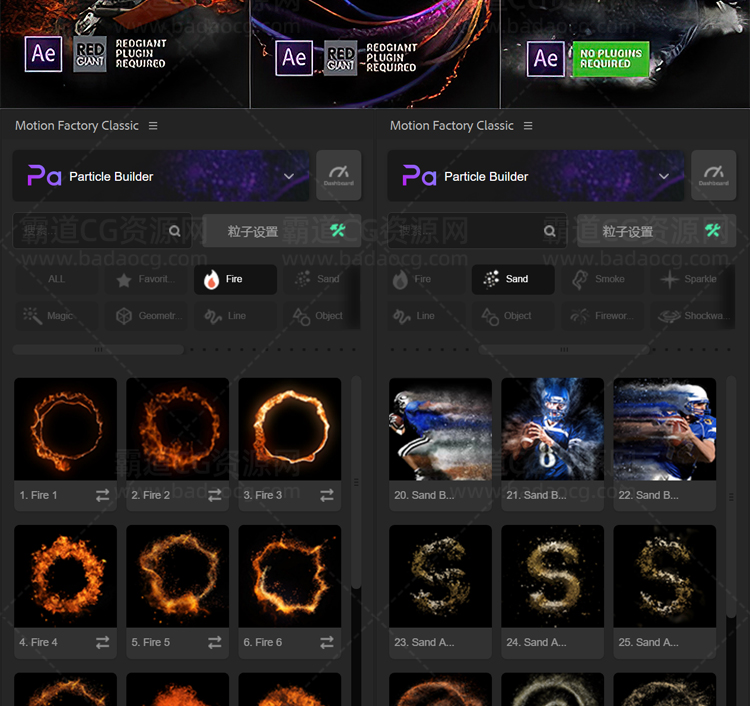Screen dimensions: 750x706
Task: Select Magic category in left panel
Action: pyautogui.click(x=56, y=316)
